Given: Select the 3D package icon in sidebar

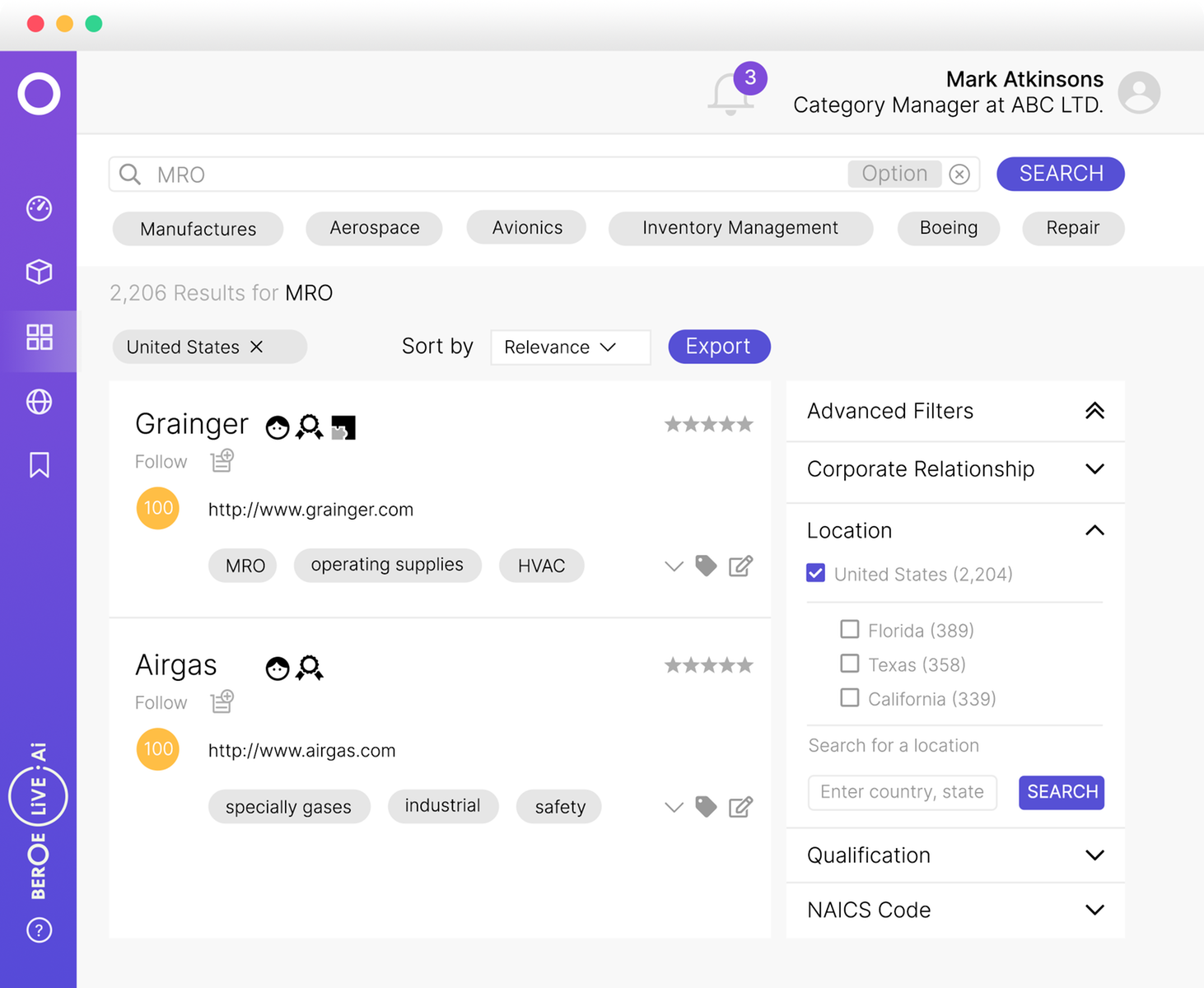Looking at the screenshot, I should pos(38,272).
